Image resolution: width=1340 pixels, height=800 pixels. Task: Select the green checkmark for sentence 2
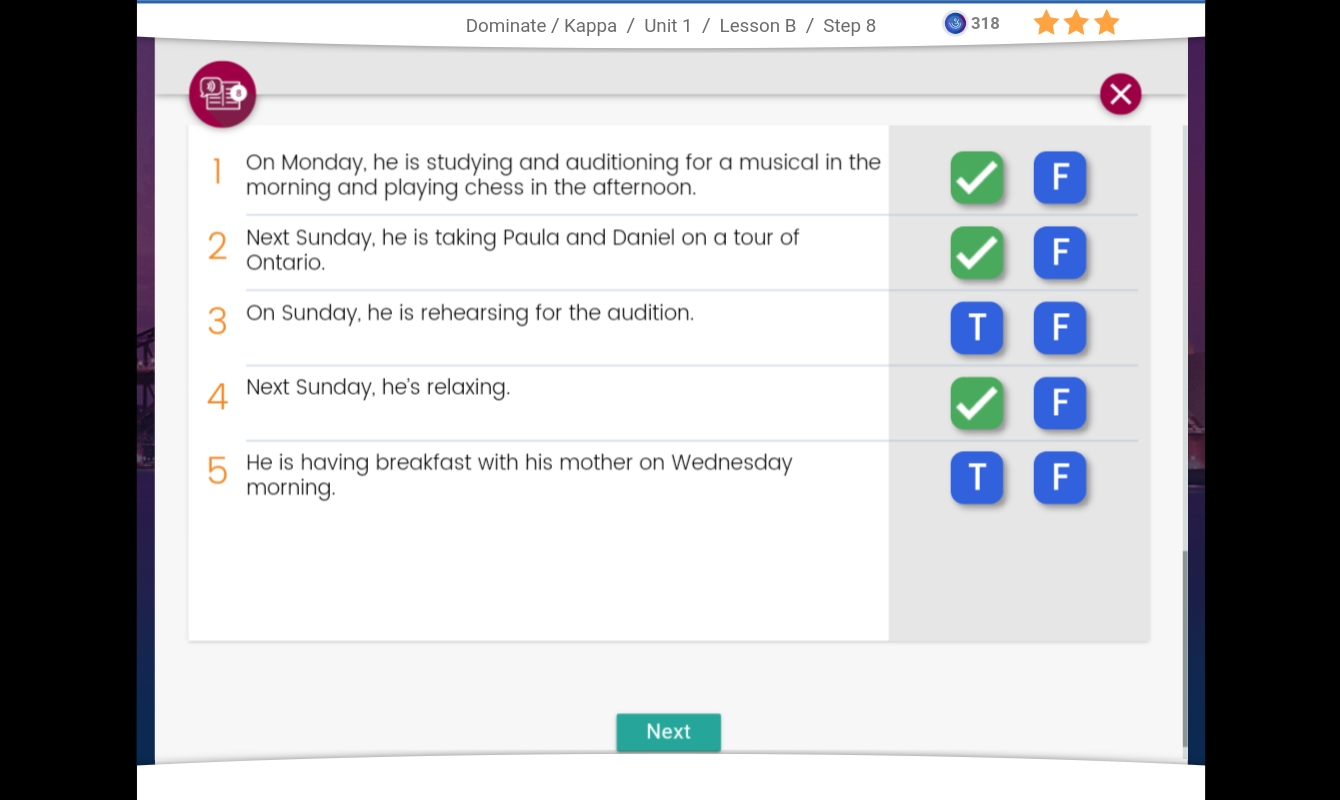click(976, 253)
